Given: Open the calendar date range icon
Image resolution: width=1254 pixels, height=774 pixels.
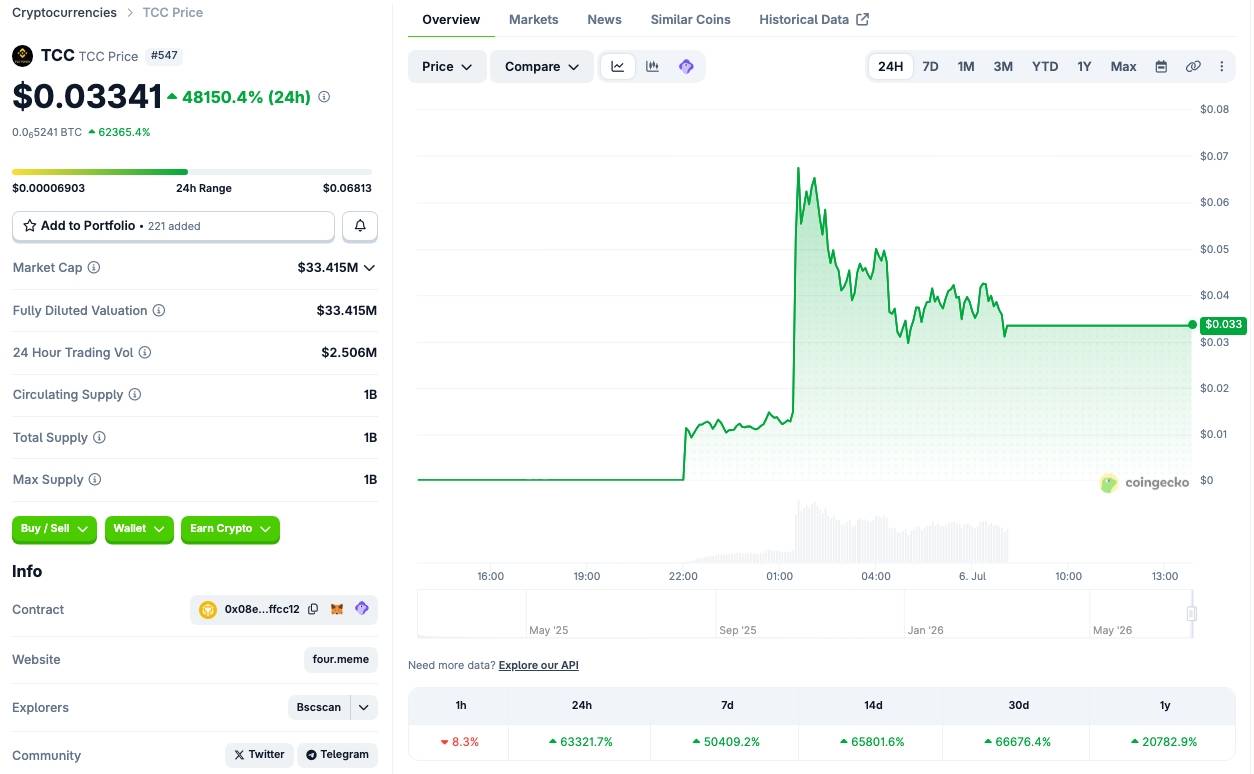Looking at the screenshot, I should click(1161, 66).
